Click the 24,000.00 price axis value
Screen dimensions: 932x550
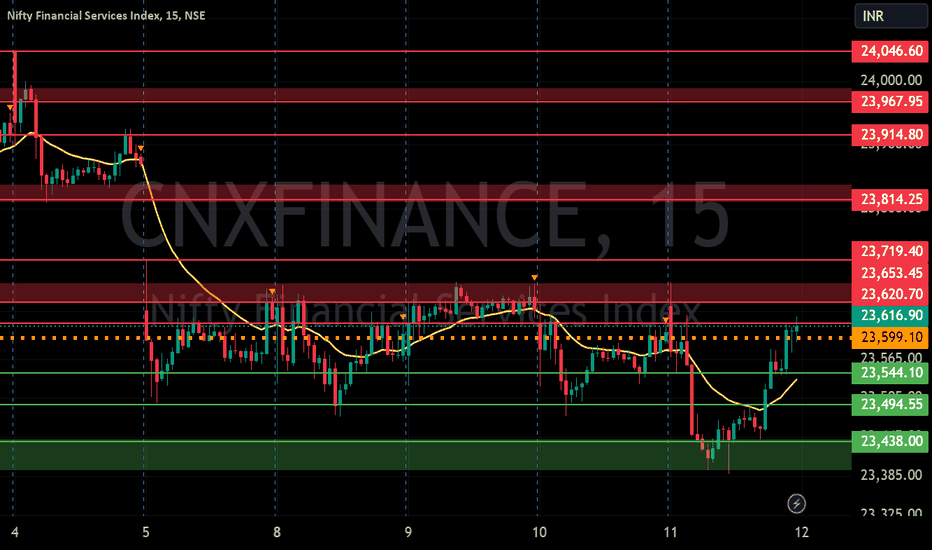891,80
